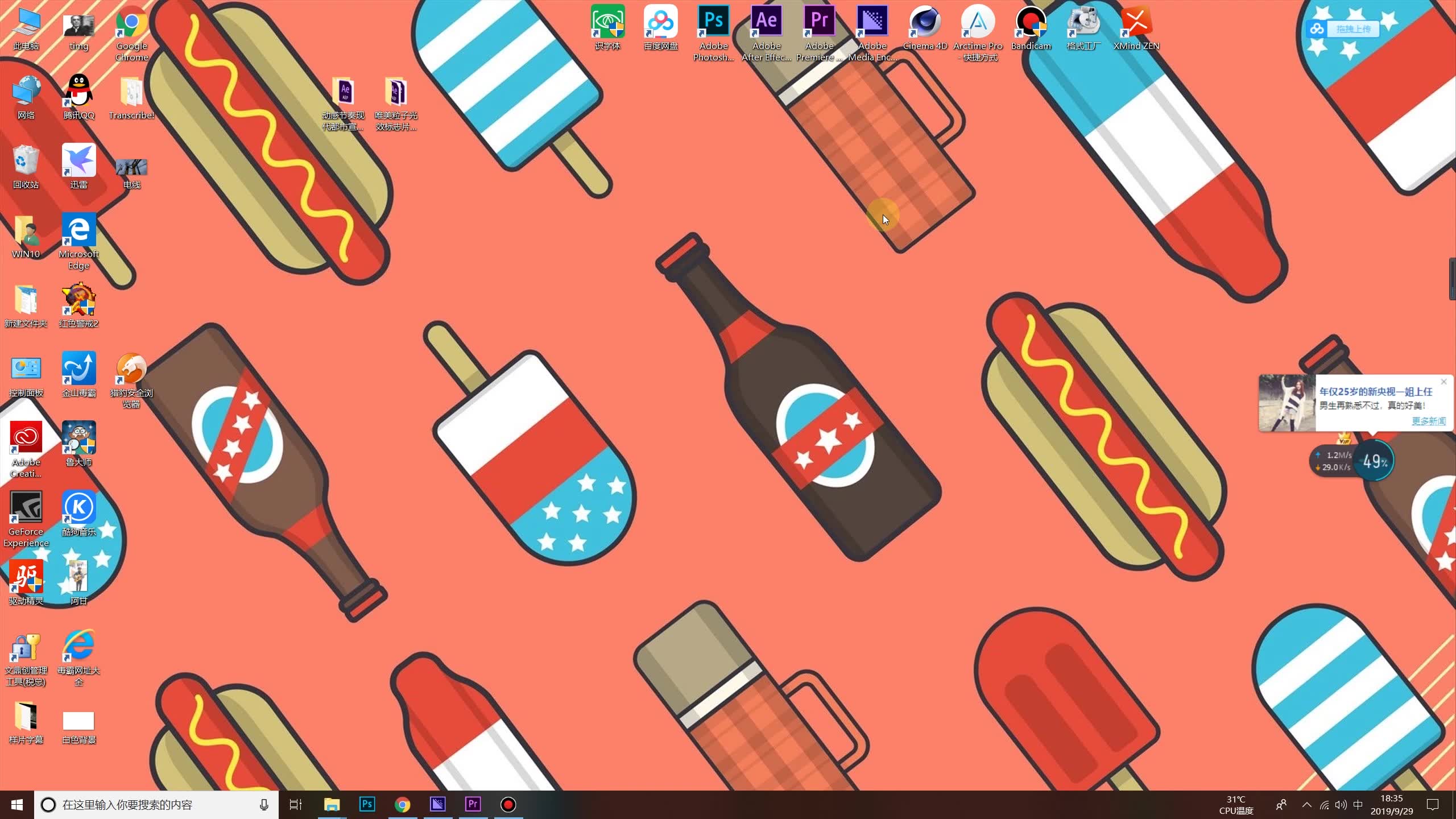The width and height of the screenshot is (1456, 819).
Task: Open the Adobe Photoshop desktop shortcut
Action: point(713,23)
